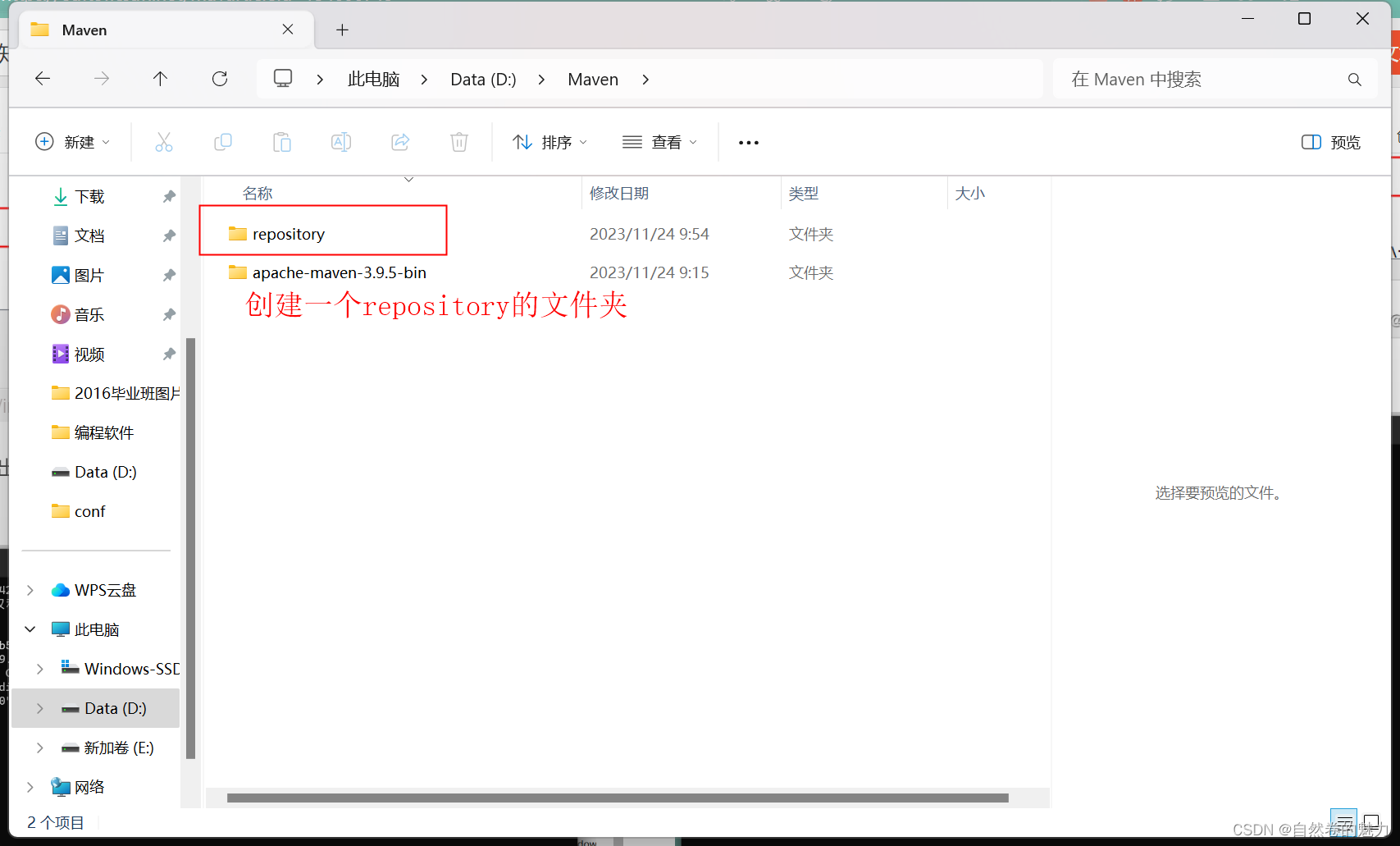Viewport: 1400px width, 846px height.
Task: Unpin 图片 via its pin icon
Action: point(169,275)
